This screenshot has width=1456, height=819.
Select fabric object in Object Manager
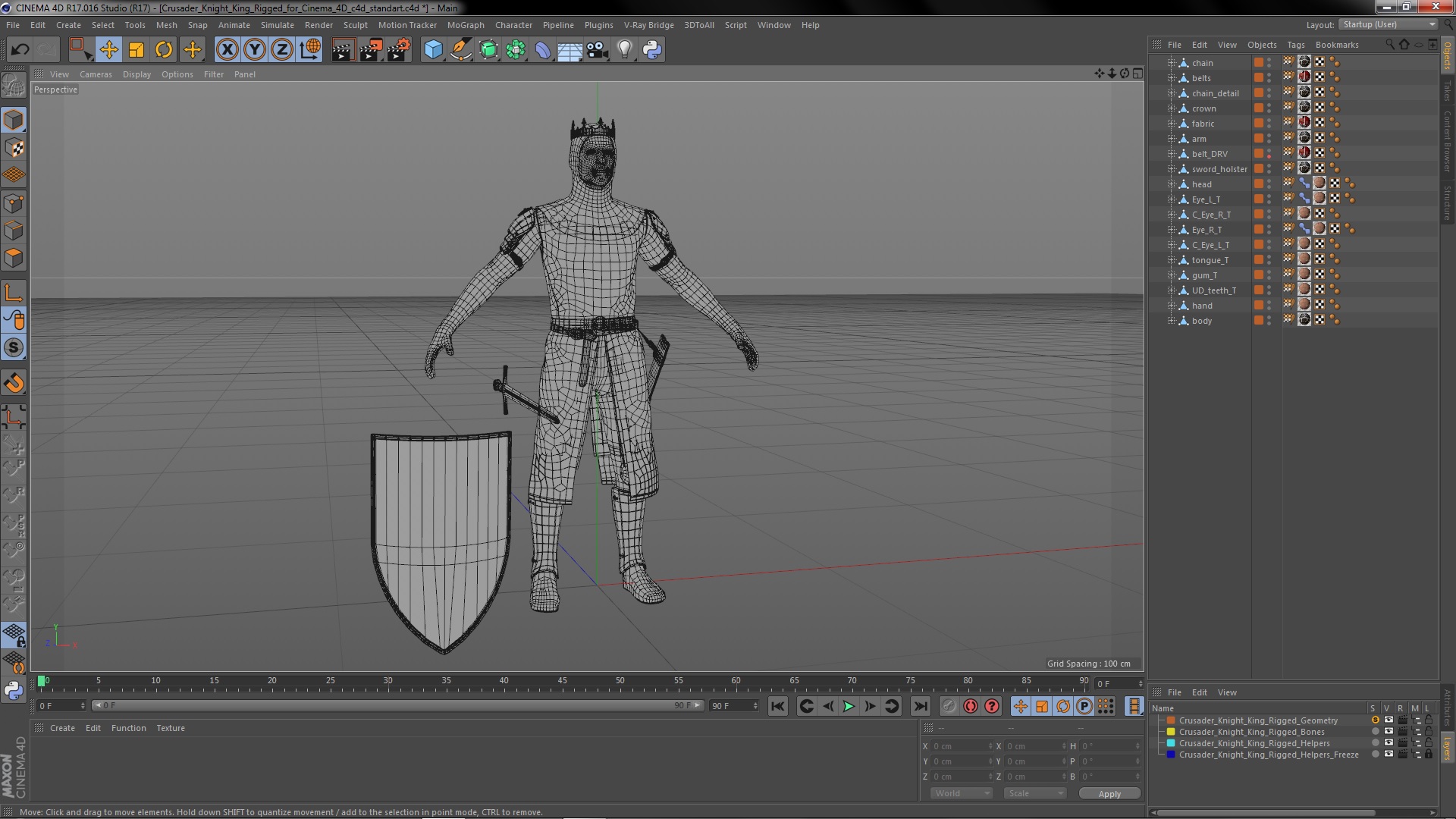click(x=1203, y=124)
